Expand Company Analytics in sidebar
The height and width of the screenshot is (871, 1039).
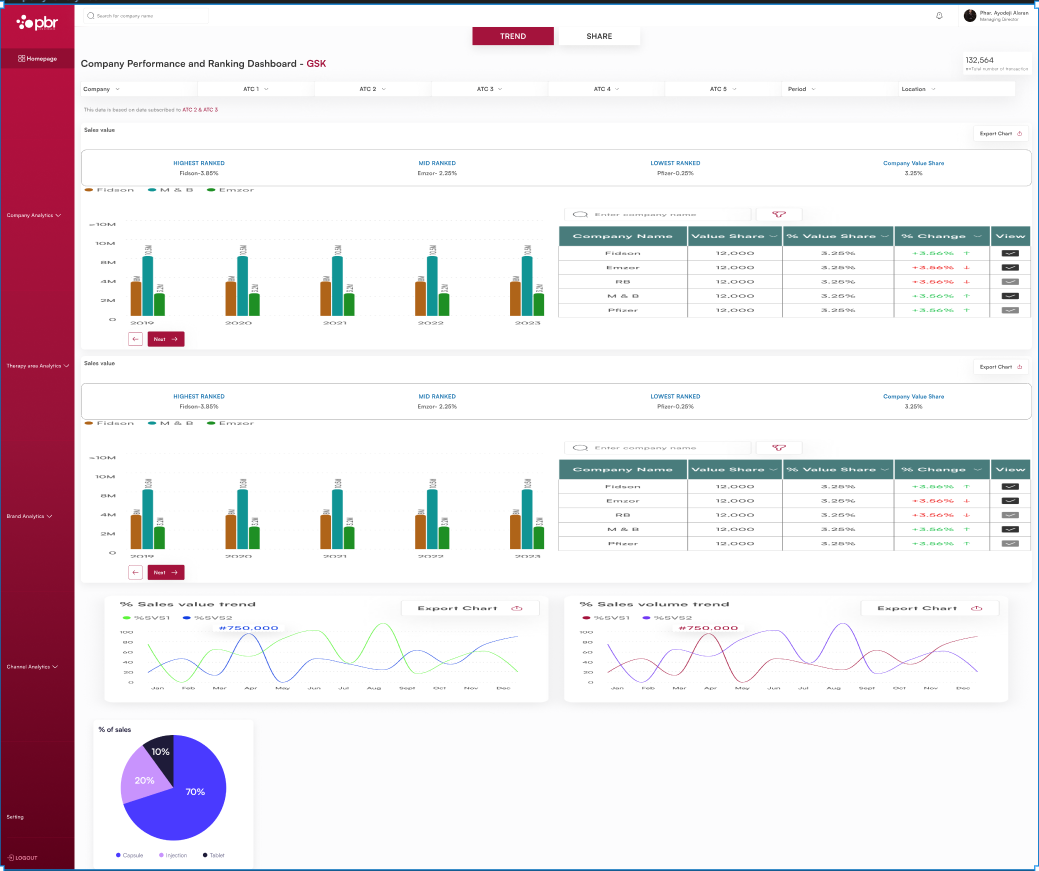coord(34,215)
